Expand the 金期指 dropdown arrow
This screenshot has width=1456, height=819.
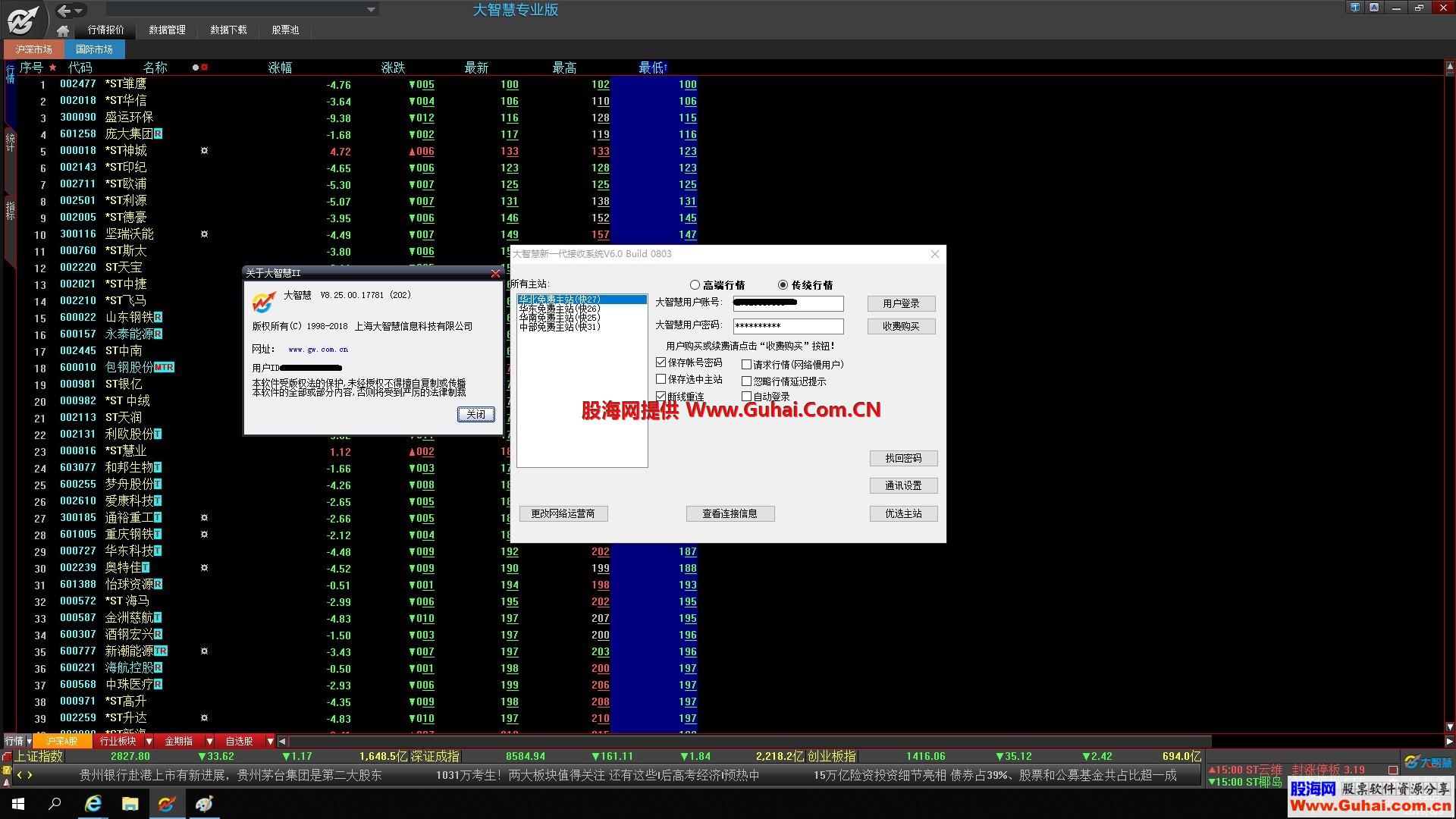[x=209, y=741]
